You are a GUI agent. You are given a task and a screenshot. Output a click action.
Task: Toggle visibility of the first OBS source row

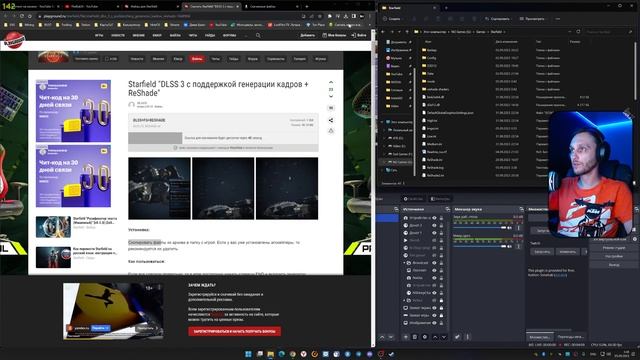[x=434, y=218]
